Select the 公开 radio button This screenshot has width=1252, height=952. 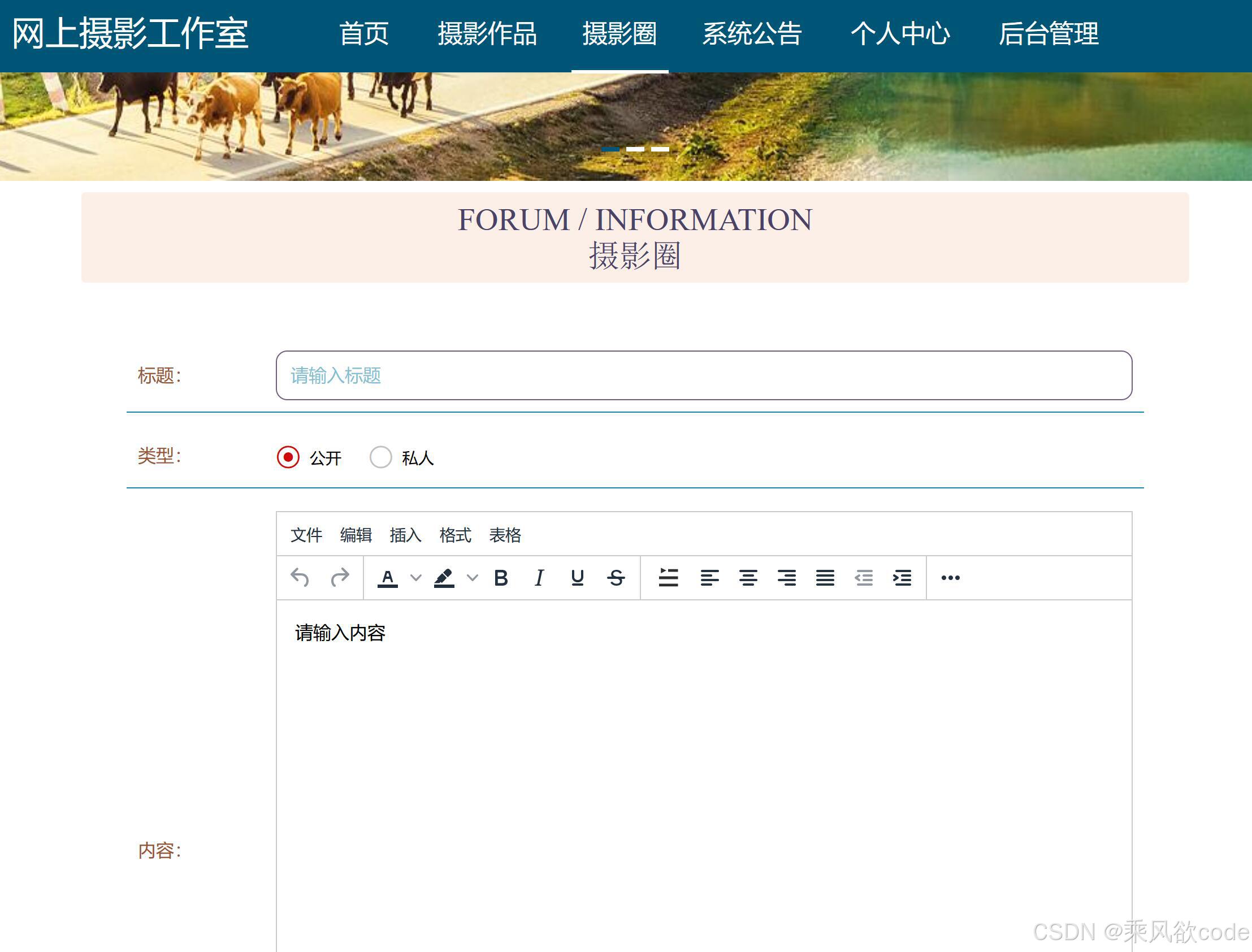[x=289, y=457]
